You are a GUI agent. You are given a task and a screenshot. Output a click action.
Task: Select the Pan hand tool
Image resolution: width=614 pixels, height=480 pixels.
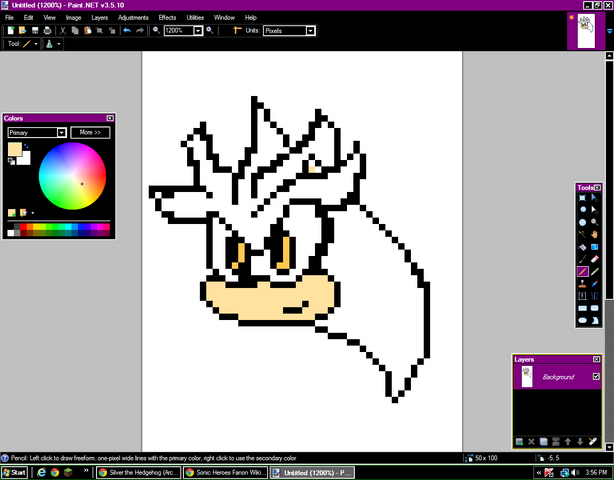pos(594,235)
